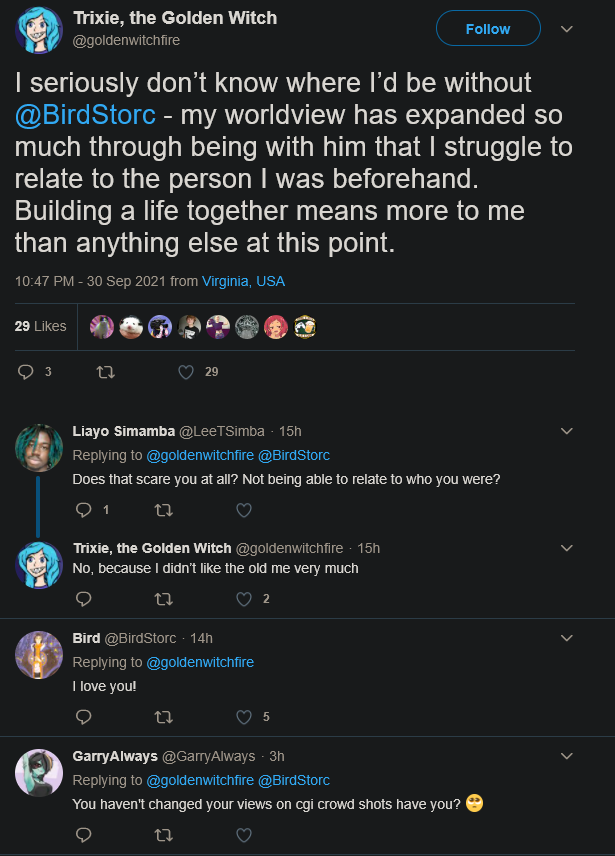View the 29 Likes list
Viewport: 615px width, 856px height.
coord(40,326)
